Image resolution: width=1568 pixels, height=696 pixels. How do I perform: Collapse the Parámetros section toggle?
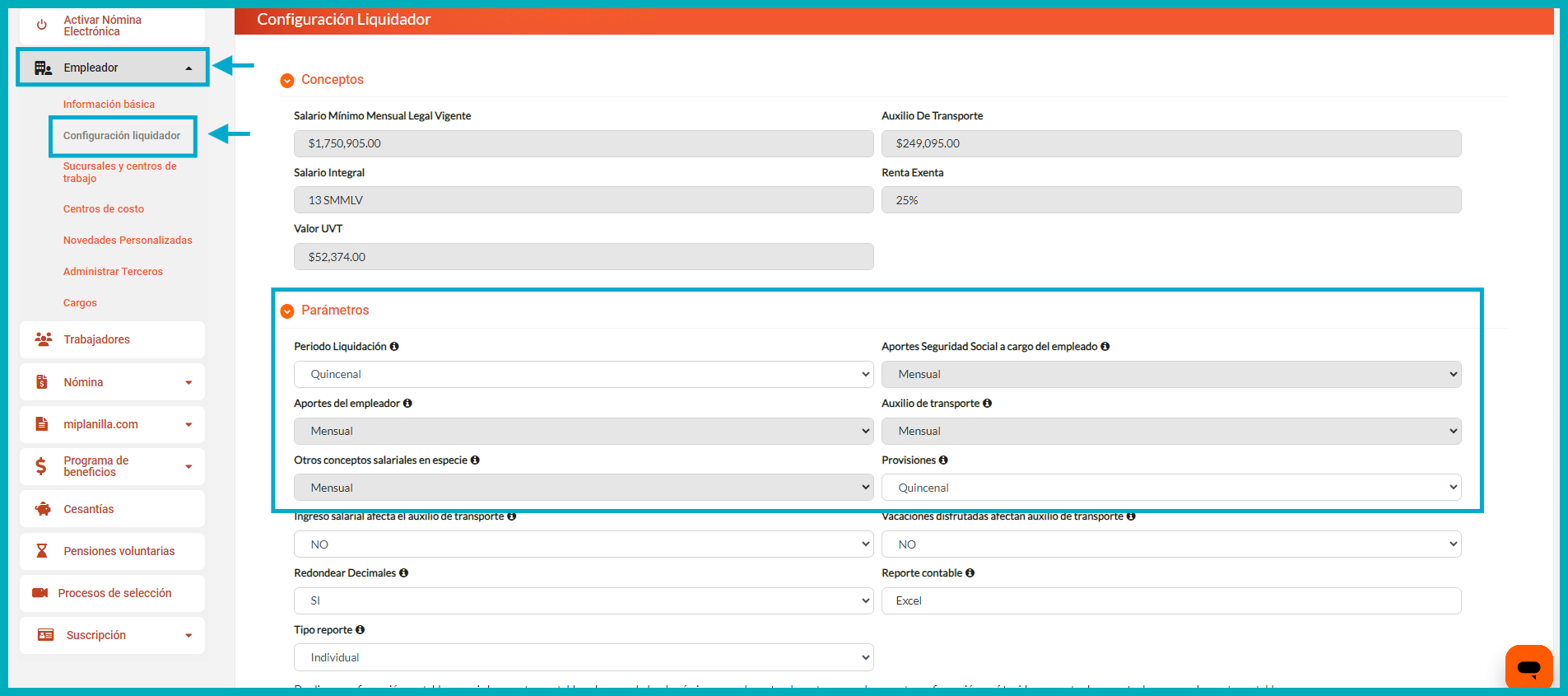point(287,311)
